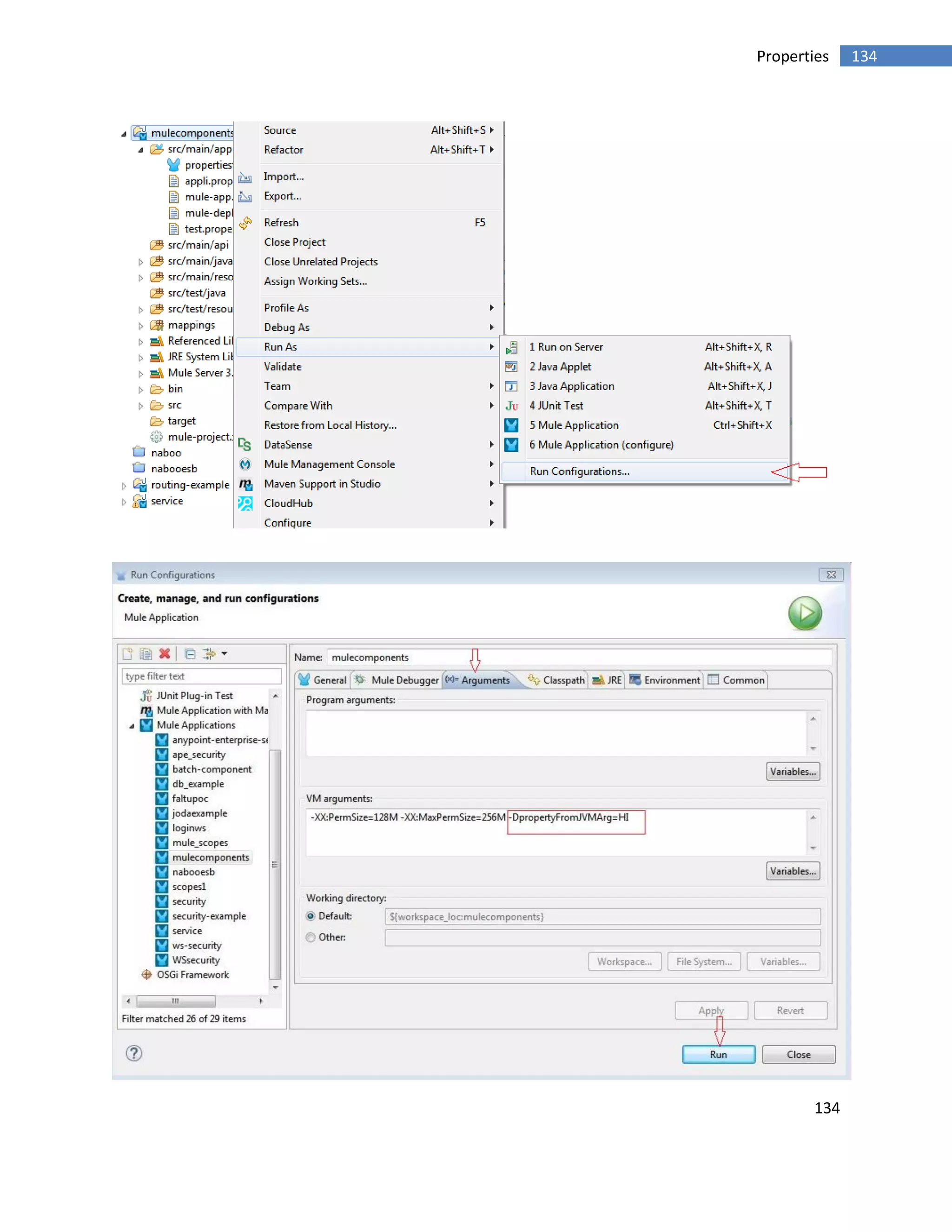
Task: Click the New launch configuration icon
Action: [128, 654]
